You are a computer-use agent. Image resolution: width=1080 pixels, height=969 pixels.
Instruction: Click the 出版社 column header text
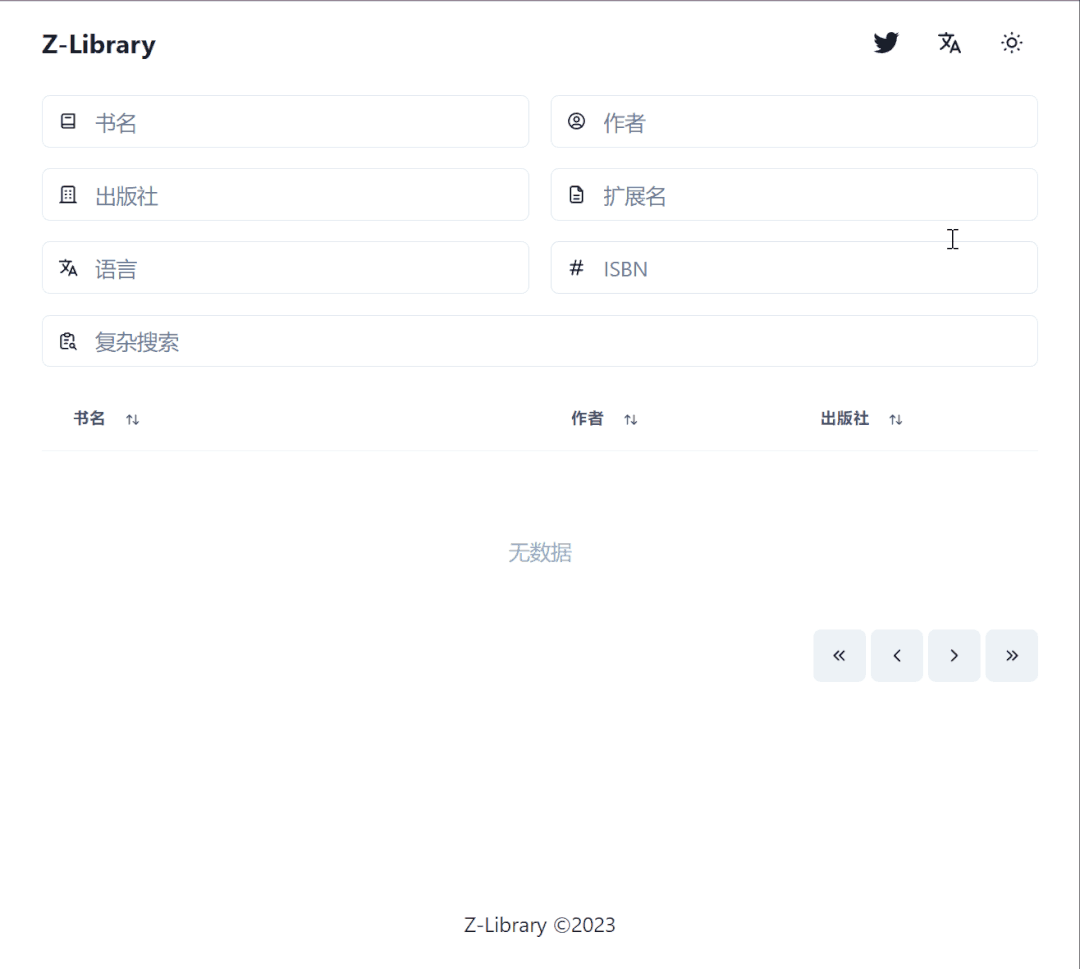click(845, 418)
